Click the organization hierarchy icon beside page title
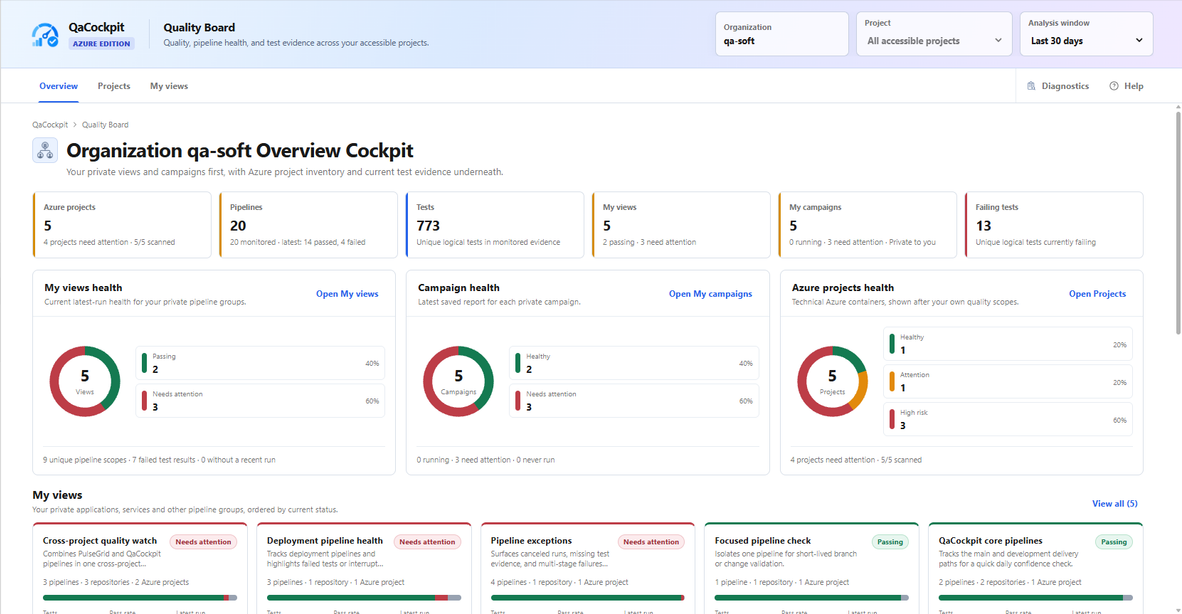The image size is (1182, 614). [45, 151]
